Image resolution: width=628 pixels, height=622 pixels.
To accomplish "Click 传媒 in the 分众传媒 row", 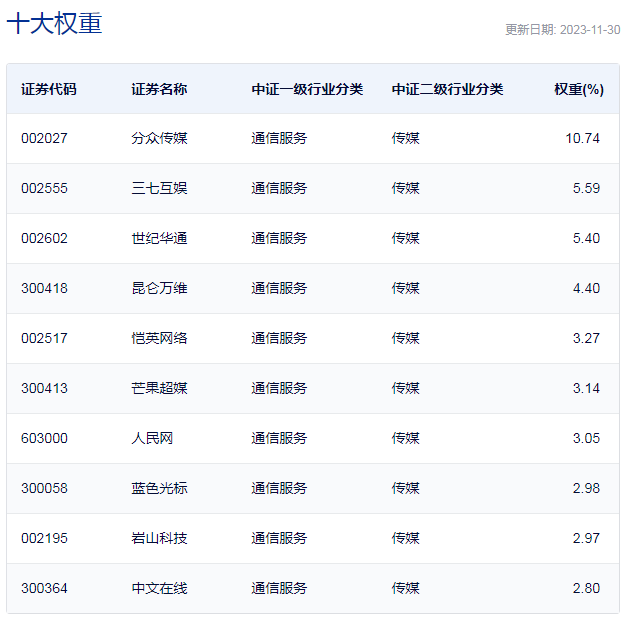I will point(405,138).
